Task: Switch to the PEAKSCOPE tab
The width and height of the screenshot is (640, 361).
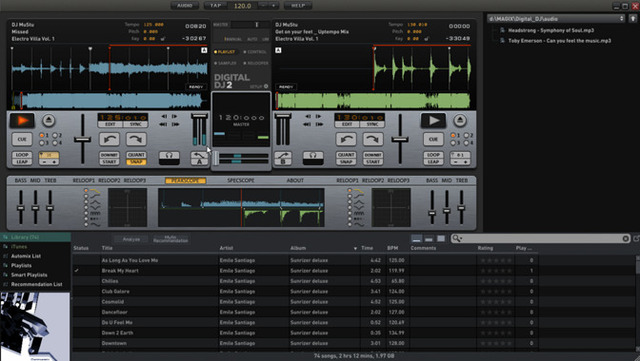Action: click(x=186, y=180)
